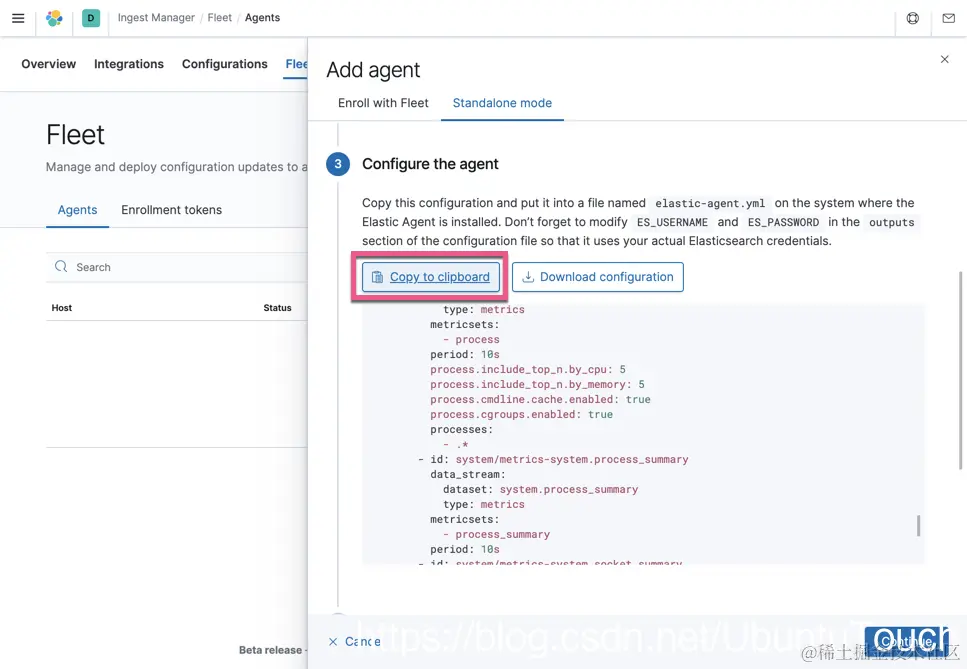Click the Agents breadcrumb

click(262, 18)
